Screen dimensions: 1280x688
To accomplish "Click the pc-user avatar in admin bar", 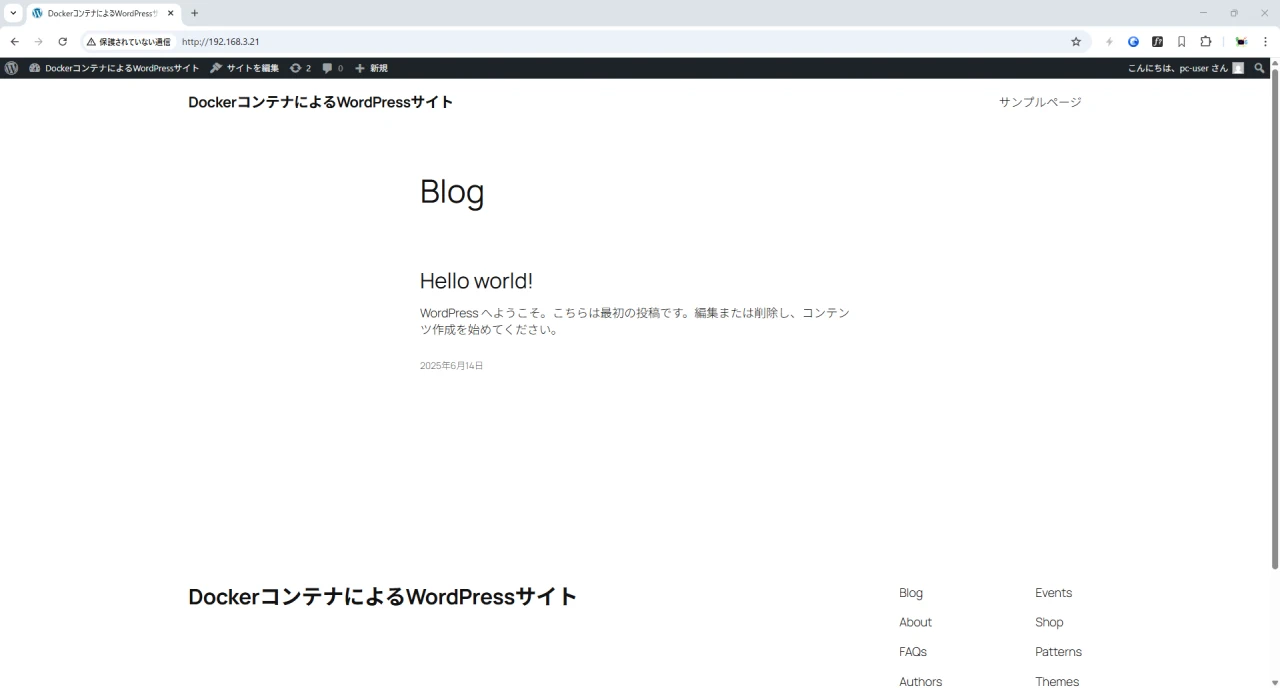I will (1238, 68).
